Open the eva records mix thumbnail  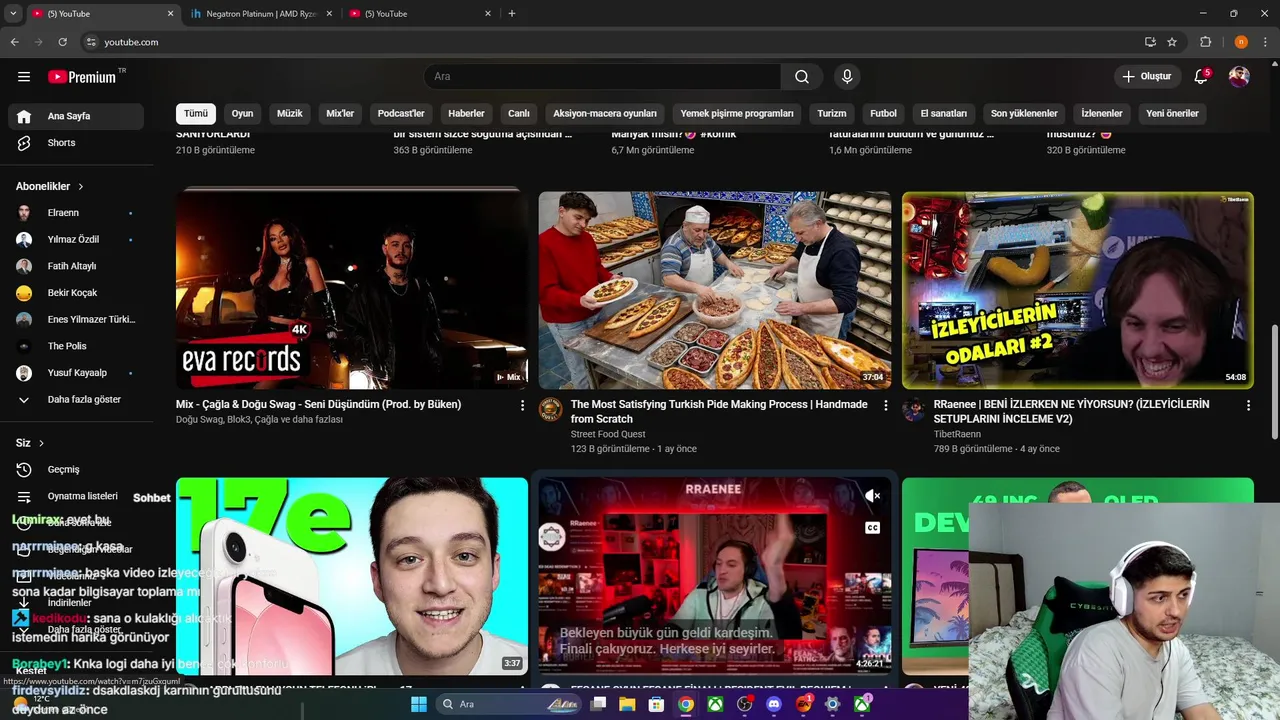click(351, 289)
